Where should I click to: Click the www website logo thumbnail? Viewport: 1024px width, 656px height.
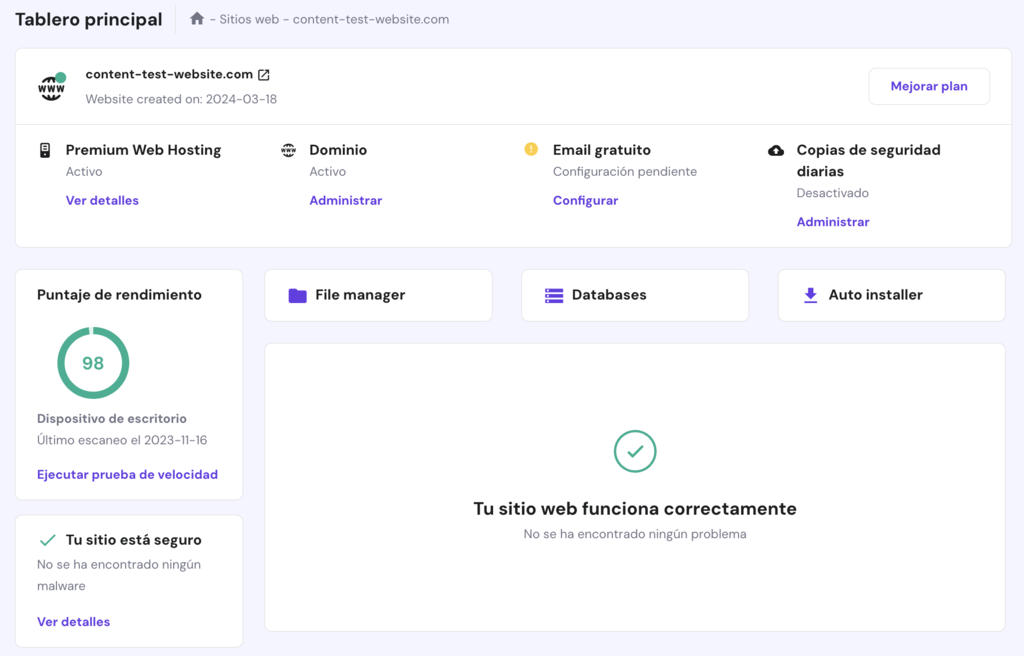pos(51,86)
